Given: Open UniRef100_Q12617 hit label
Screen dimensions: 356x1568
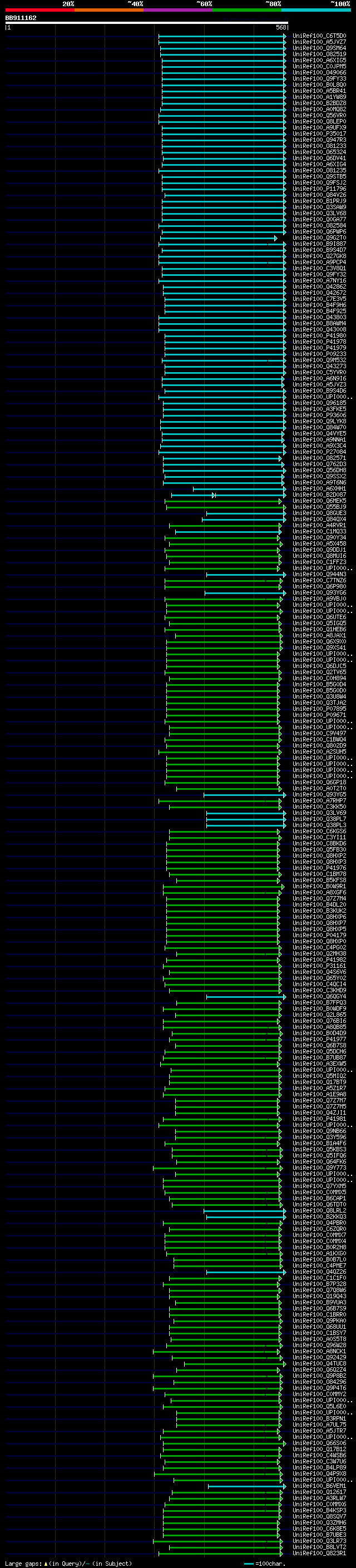Looking at the screenshot, I should 319,1492.
